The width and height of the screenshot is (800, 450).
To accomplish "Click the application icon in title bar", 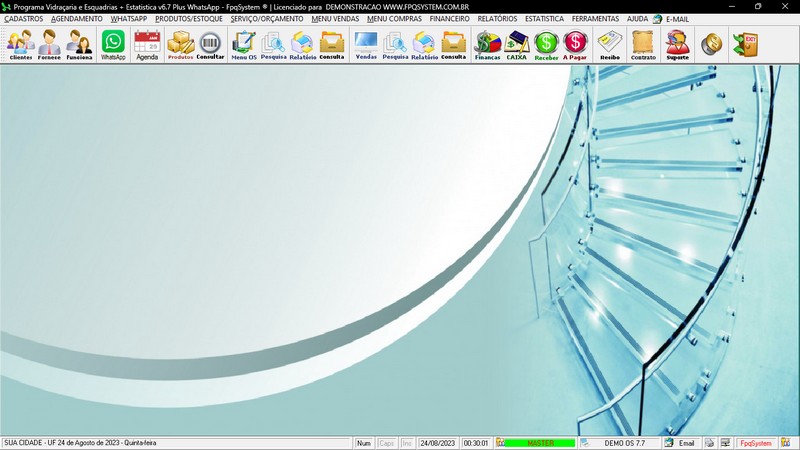I will point(6,7).
